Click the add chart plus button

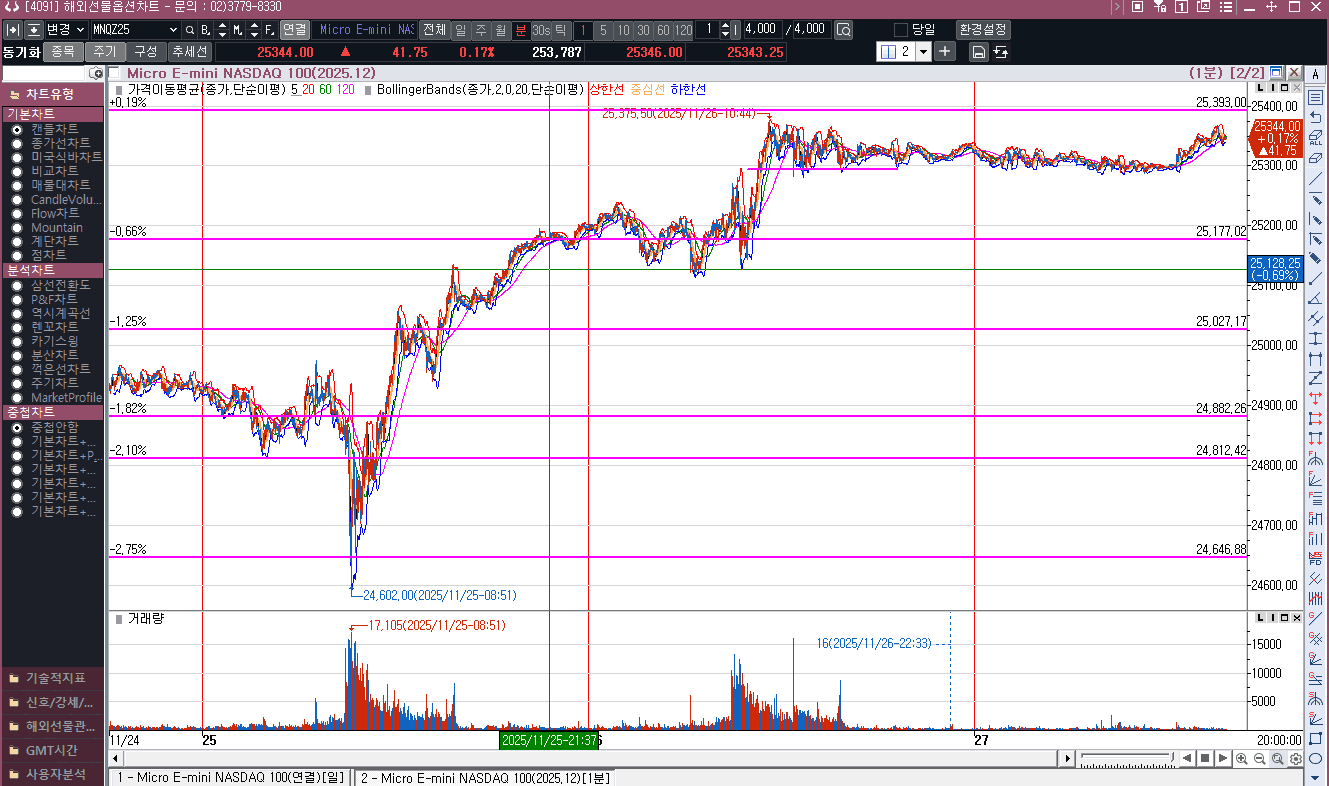[x=945, y=51]
